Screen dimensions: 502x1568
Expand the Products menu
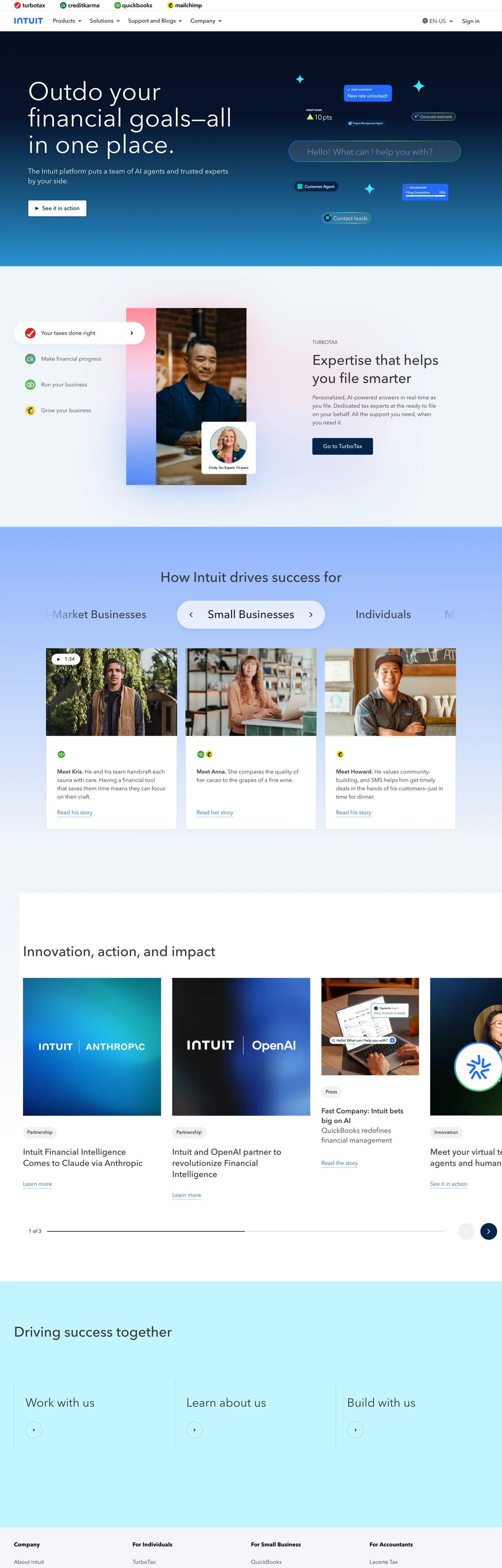[67, 21]
